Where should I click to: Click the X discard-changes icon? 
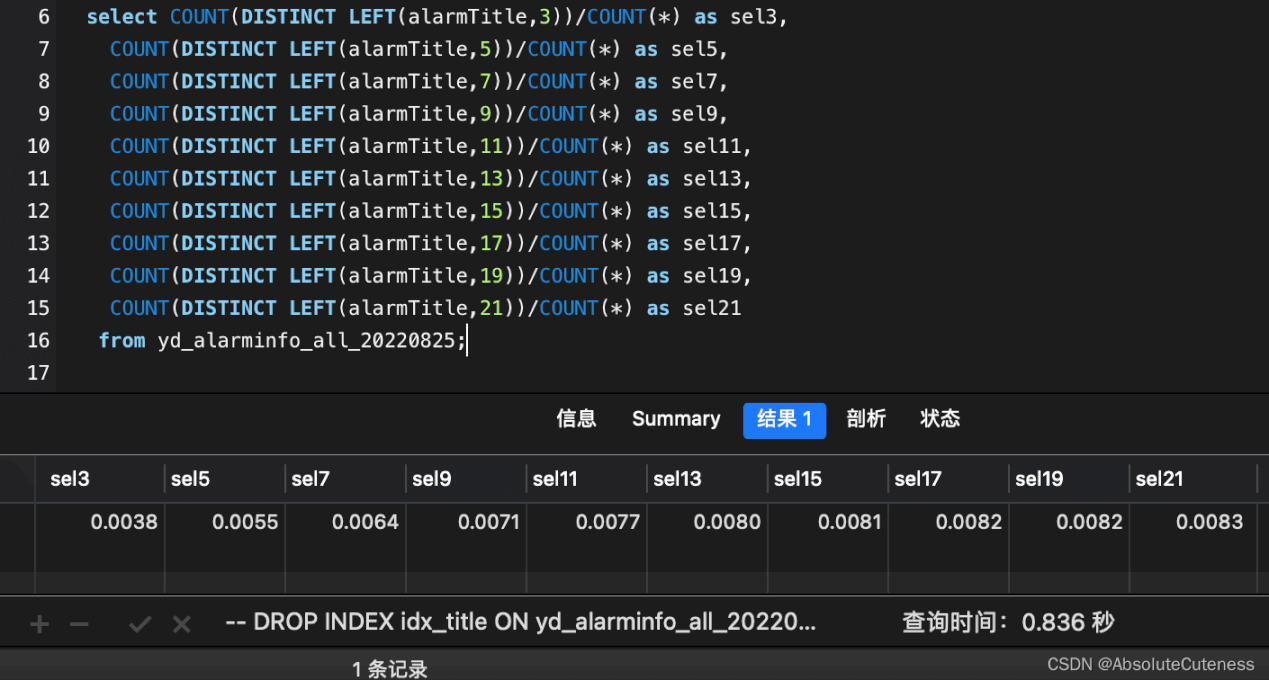(181, 625)
